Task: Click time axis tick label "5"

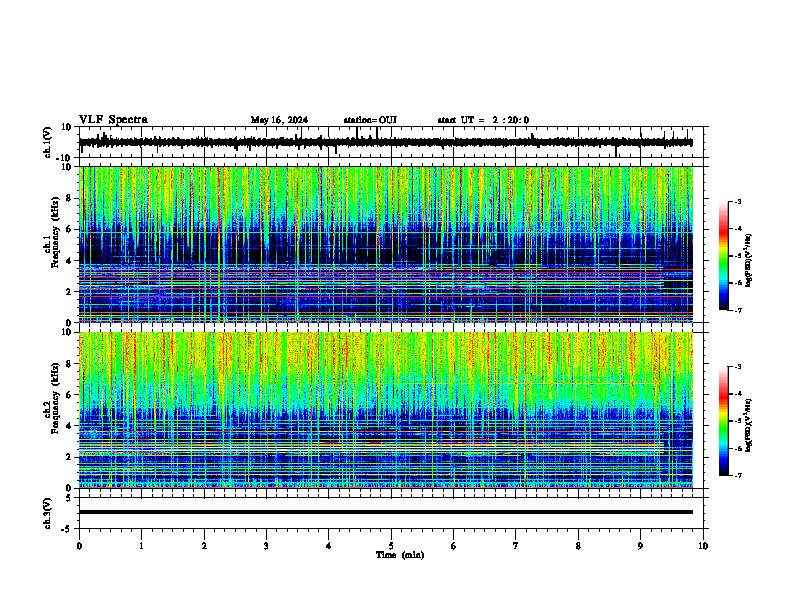Action: (x=391, y=546)
